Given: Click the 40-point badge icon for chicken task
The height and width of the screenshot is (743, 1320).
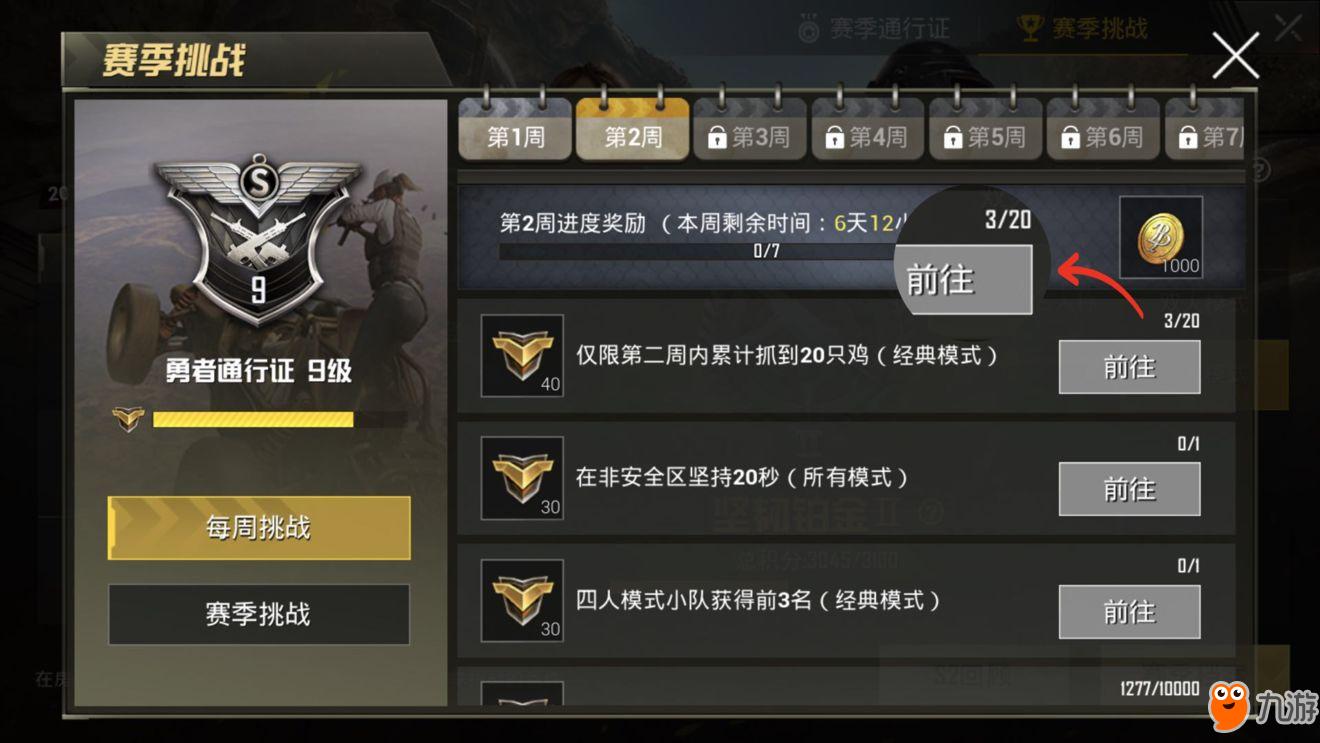Looking at the screenshot, I should [x=522, y=356].
